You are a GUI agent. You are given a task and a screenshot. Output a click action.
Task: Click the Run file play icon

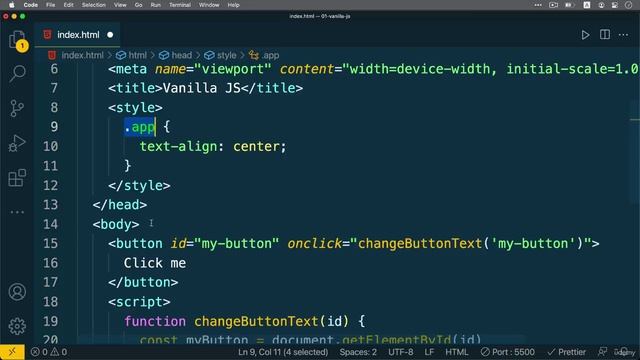585,35
